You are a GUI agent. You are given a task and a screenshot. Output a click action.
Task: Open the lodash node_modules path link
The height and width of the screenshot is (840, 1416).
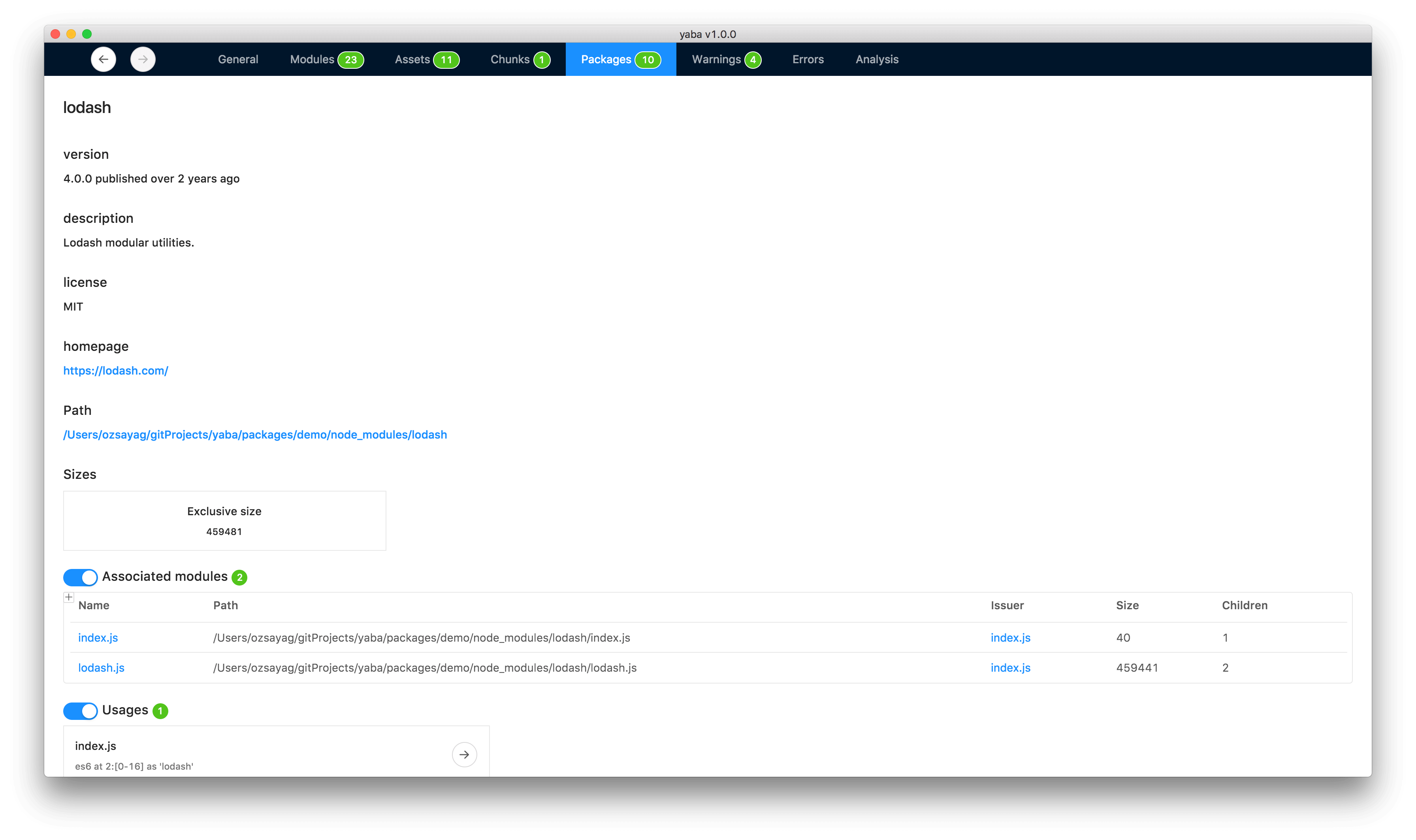255,435
